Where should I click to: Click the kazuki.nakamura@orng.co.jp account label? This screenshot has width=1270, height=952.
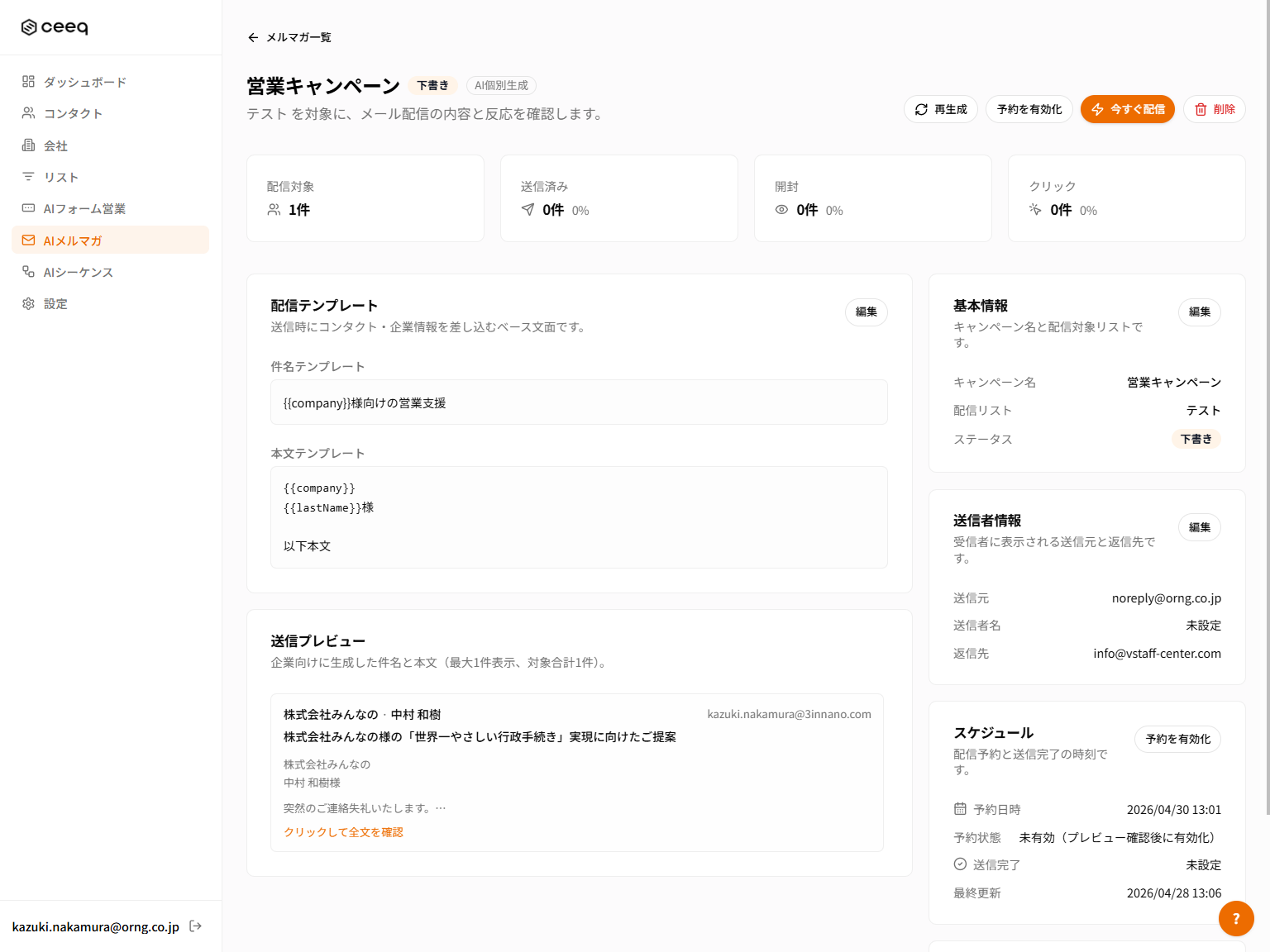96,926
